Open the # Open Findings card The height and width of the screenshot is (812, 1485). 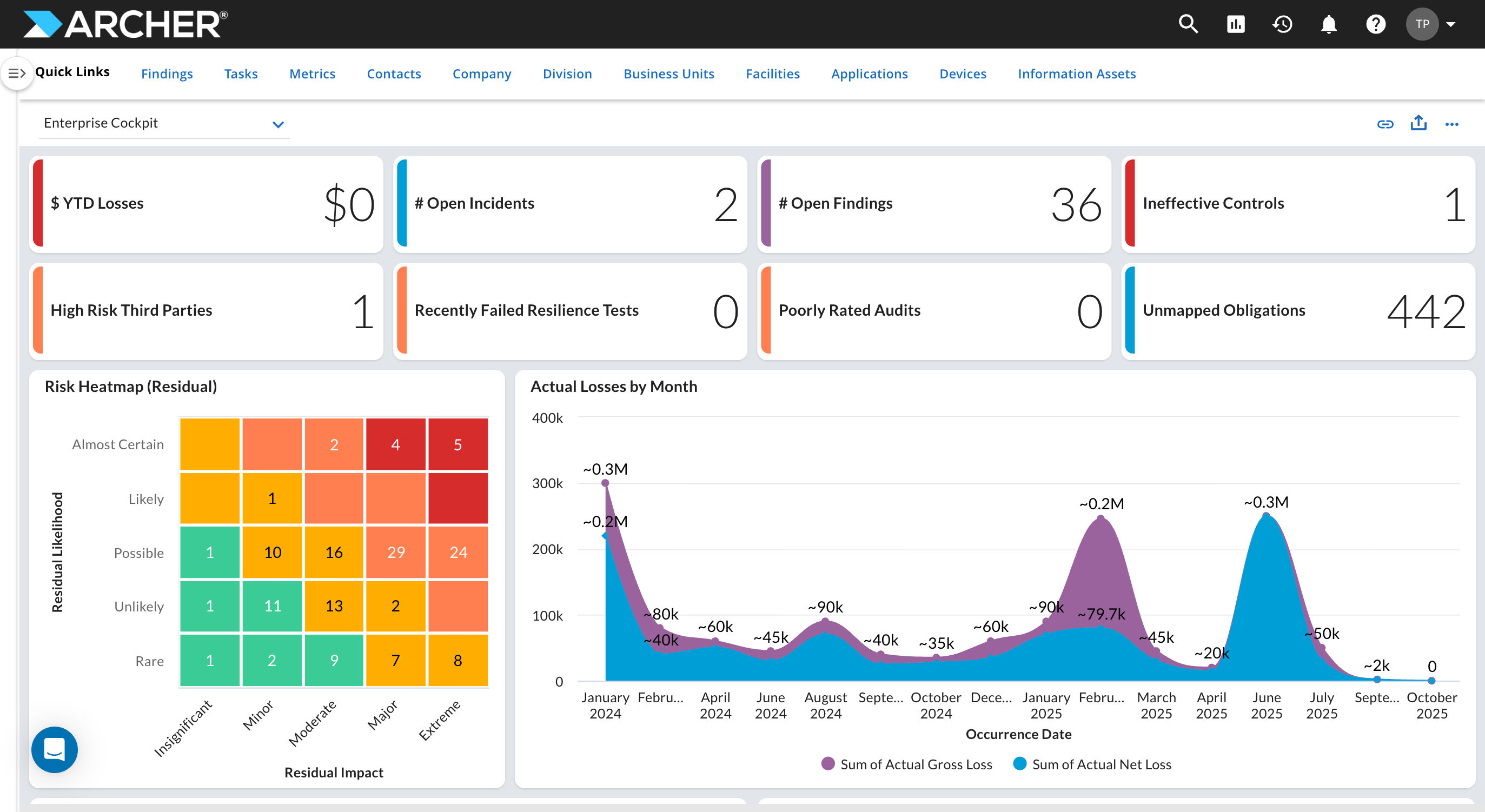point(934,204)
